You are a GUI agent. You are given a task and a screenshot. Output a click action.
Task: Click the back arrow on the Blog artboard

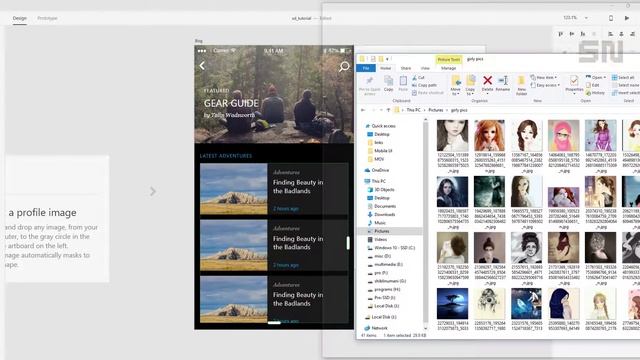pos(202,66)
